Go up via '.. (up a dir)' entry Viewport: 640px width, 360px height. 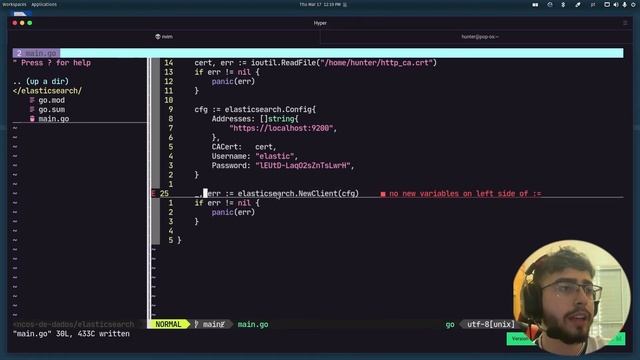[41, 81]
